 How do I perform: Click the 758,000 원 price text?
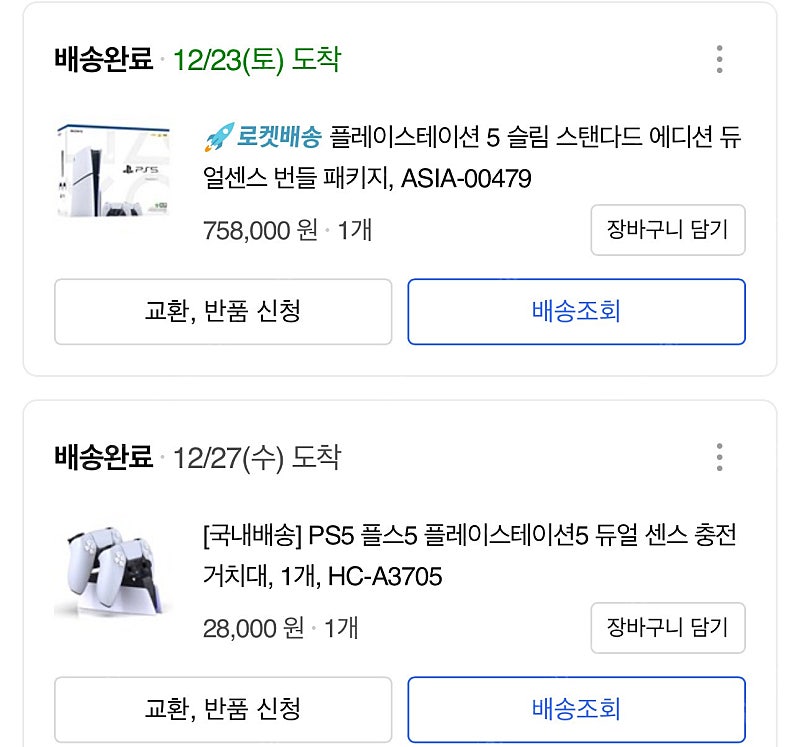click(260, 231)
